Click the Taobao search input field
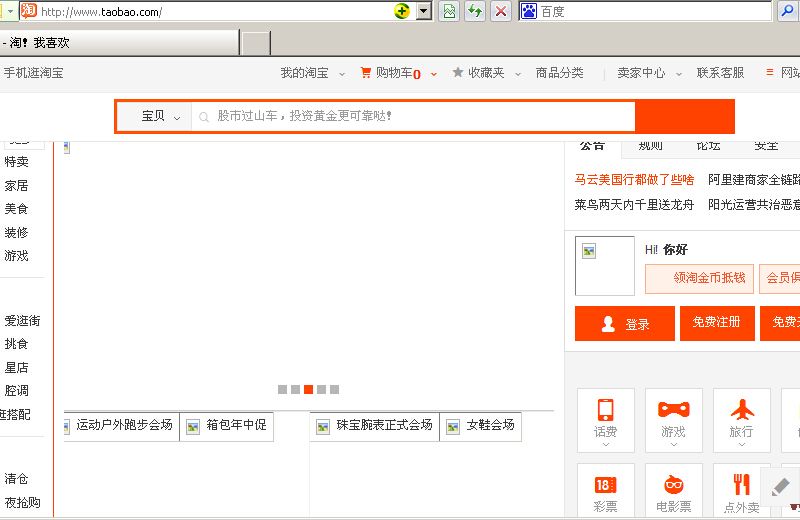The image size is (800, 520). click(x=413, y=116)
